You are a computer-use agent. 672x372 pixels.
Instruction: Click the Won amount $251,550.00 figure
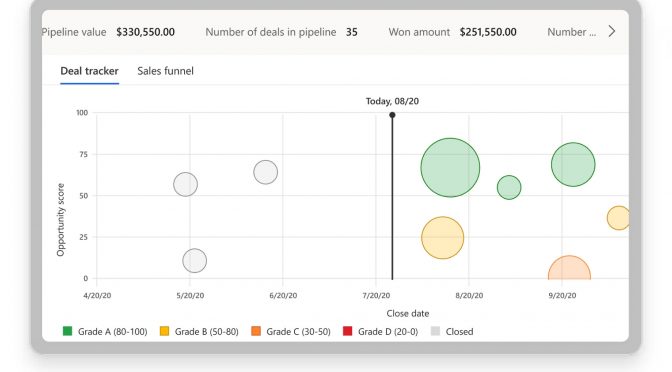point(488,32)
